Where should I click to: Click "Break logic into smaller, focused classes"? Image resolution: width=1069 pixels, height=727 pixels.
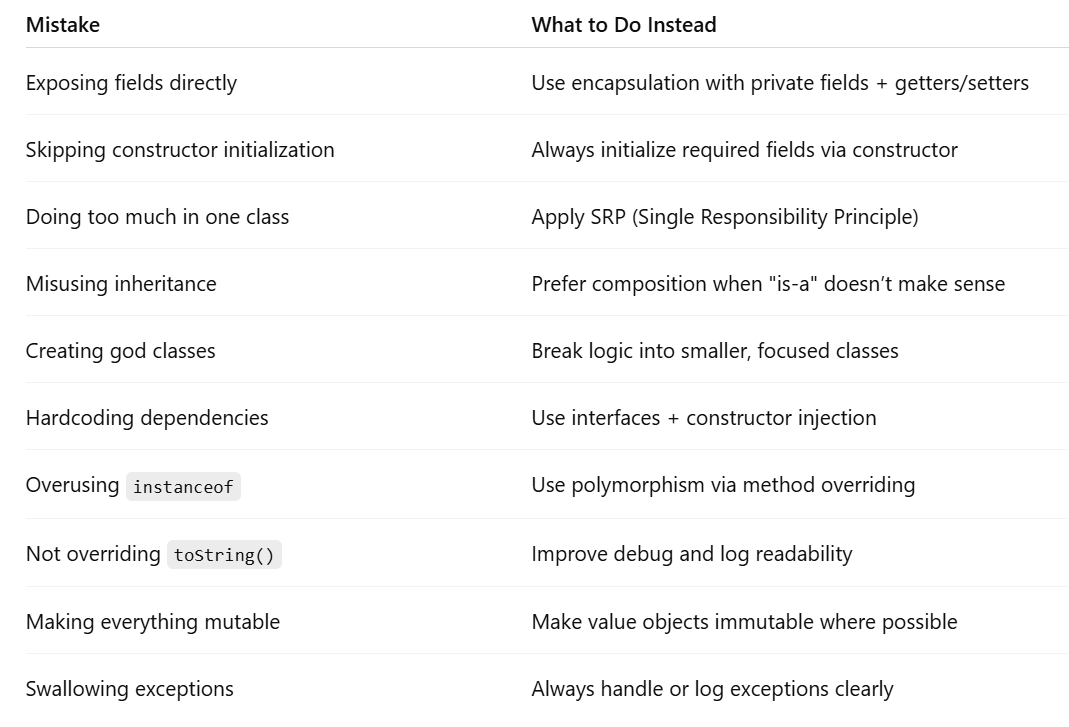(714, 351)
